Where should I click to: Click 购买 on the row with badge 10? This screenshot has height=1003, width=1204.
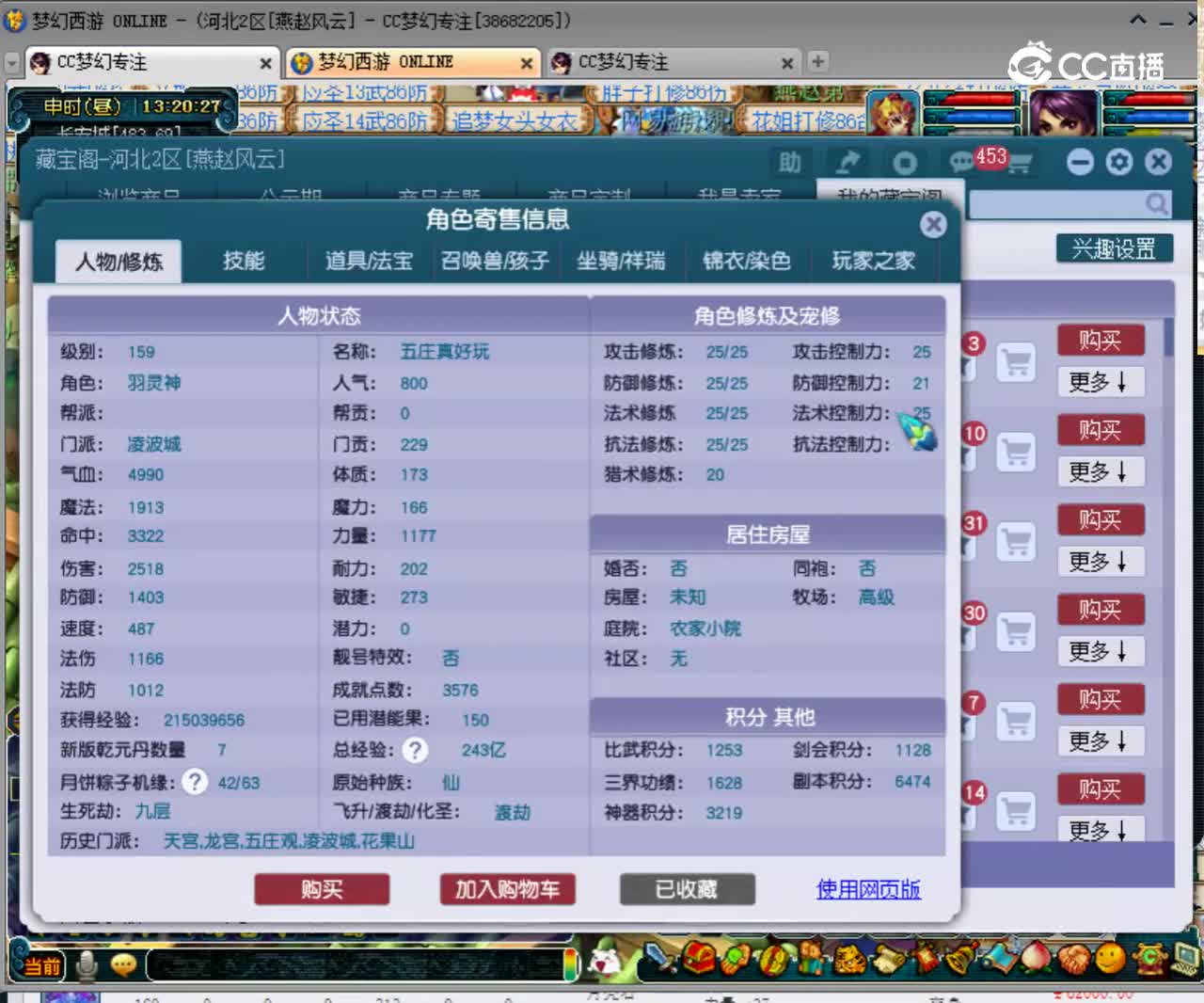(x=1100, y=430)
